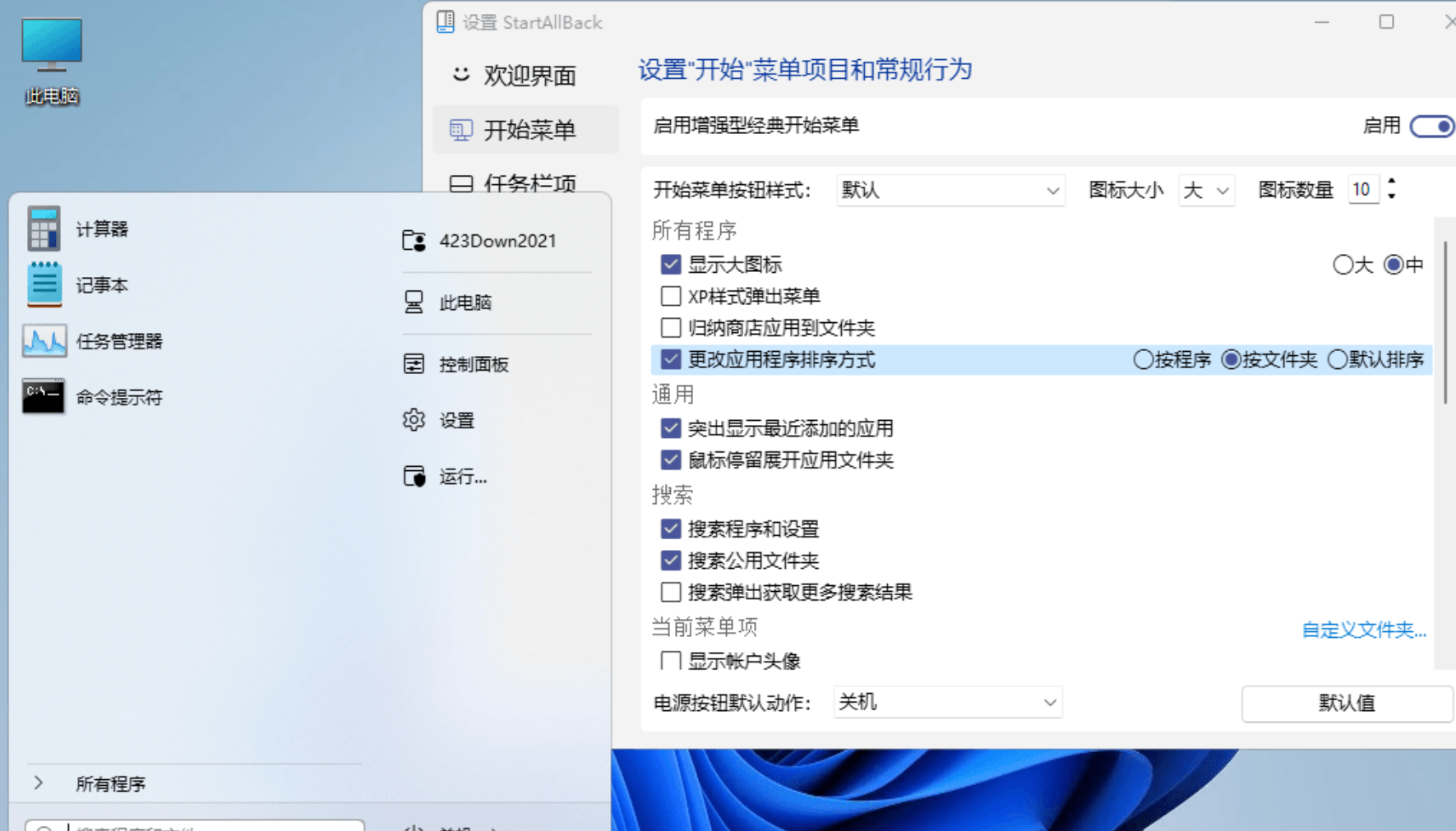Toggle the enhanced classic start menu switch
Image resolution: width=1456 pixels, height=831 pixels.
(x=1432, y=126)
